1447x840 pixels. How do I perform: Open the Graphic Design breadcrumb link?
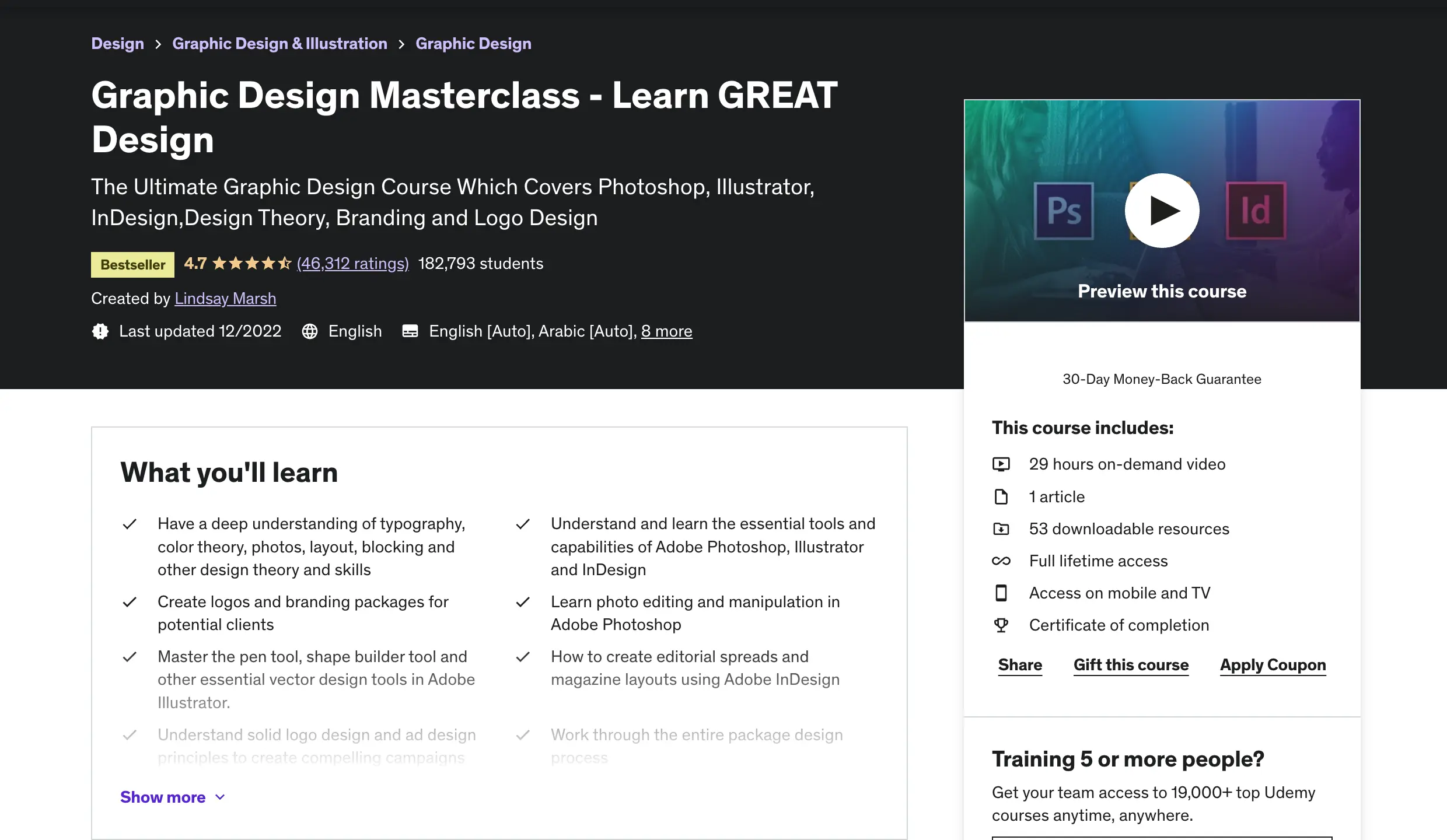(x=473, y=44)
